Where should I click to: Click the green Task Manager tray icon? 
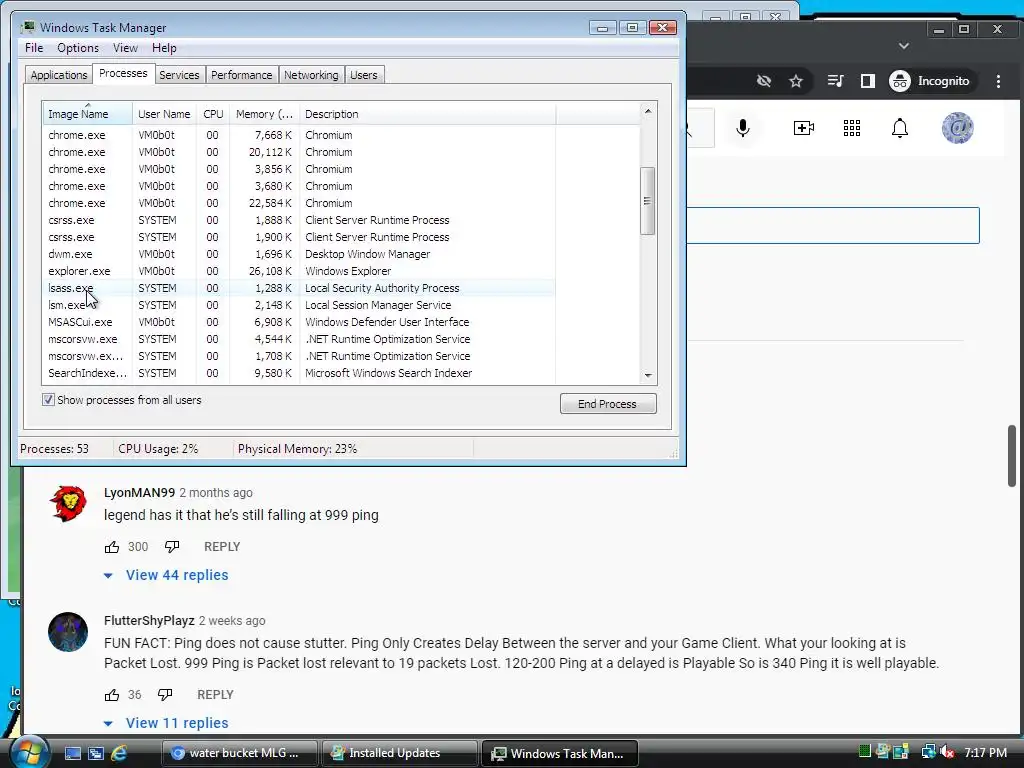865,752
